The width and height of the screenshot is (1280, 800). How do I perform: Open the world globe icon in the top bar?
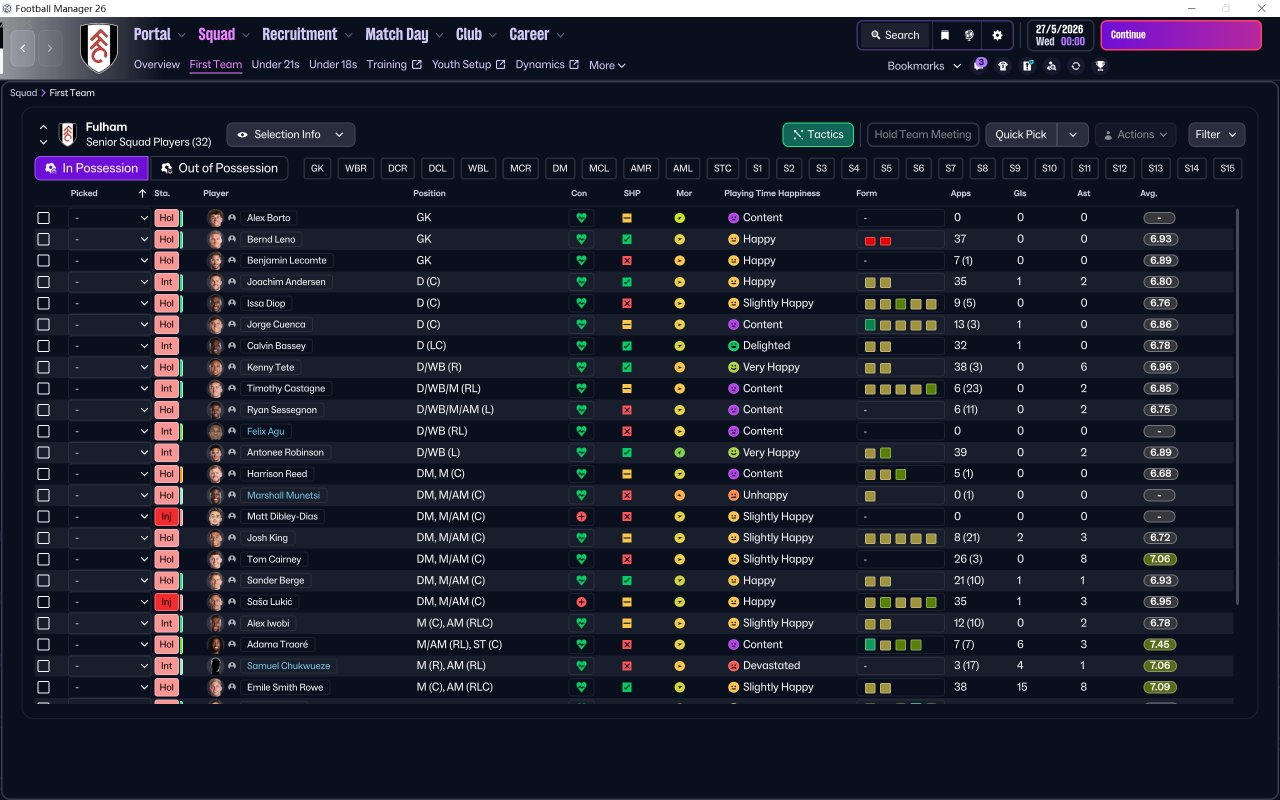coord(969,35)
